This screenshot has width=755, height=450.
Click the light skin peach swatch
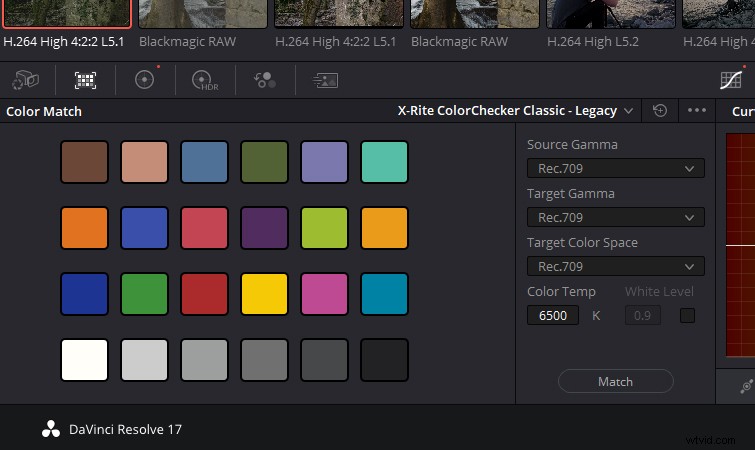[144, 162]
